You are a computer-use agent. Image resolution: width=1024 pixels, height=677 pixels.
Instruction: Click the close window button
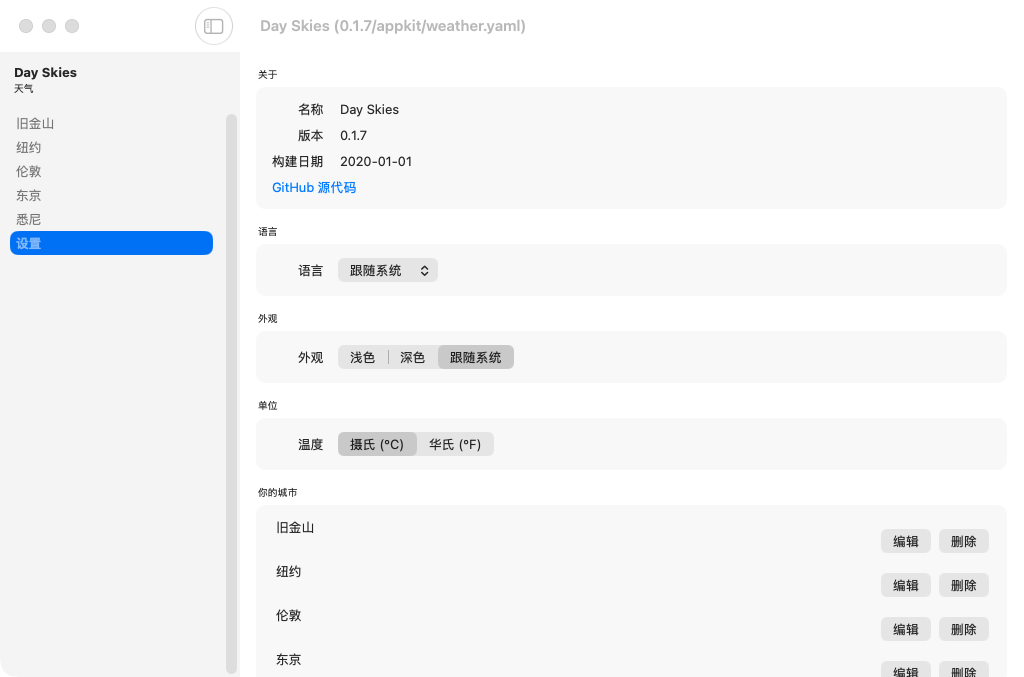click(26, 26)
